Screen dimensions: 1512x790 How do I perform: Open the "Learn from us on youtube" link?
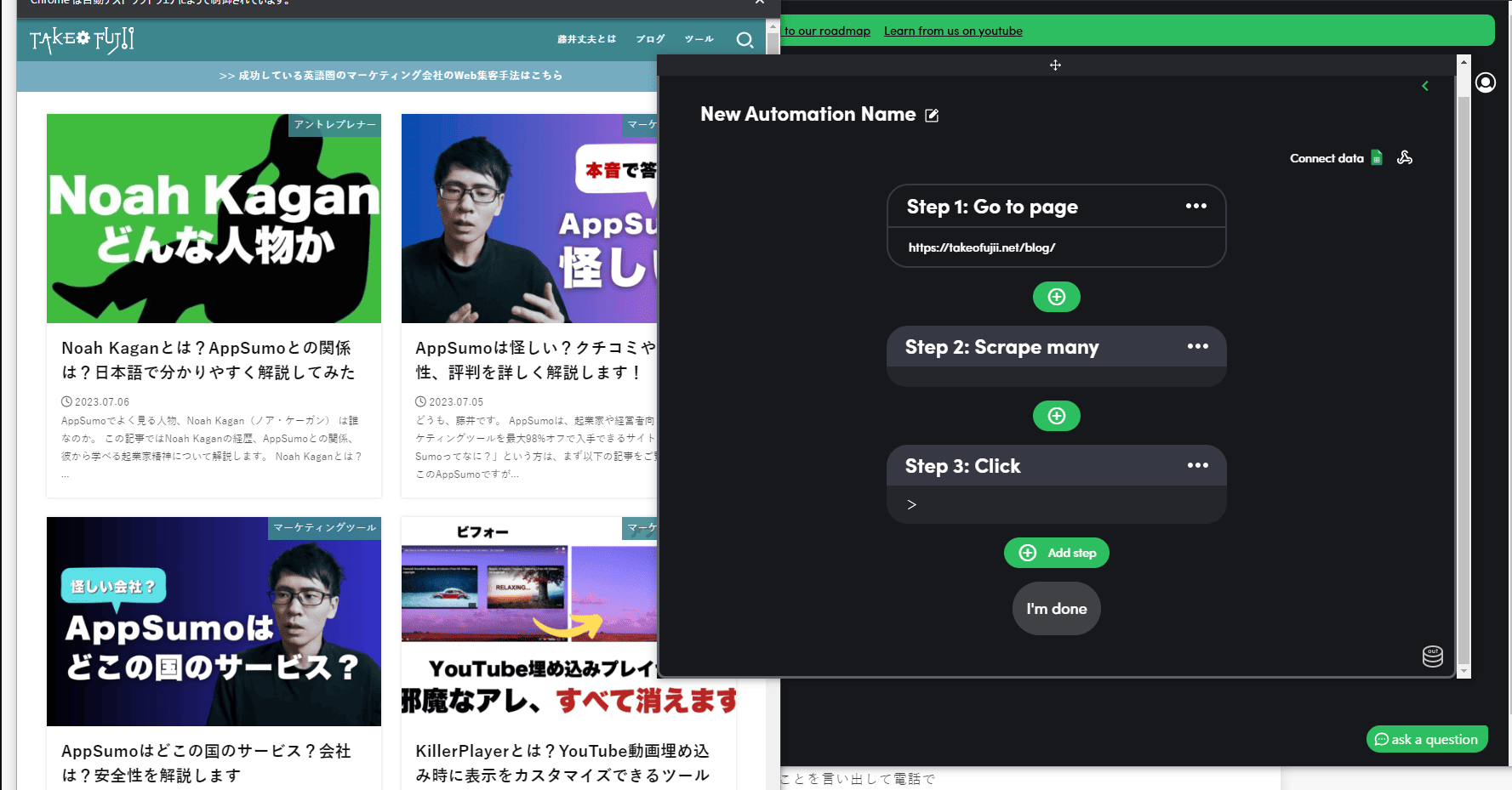(x=953, y=31)
